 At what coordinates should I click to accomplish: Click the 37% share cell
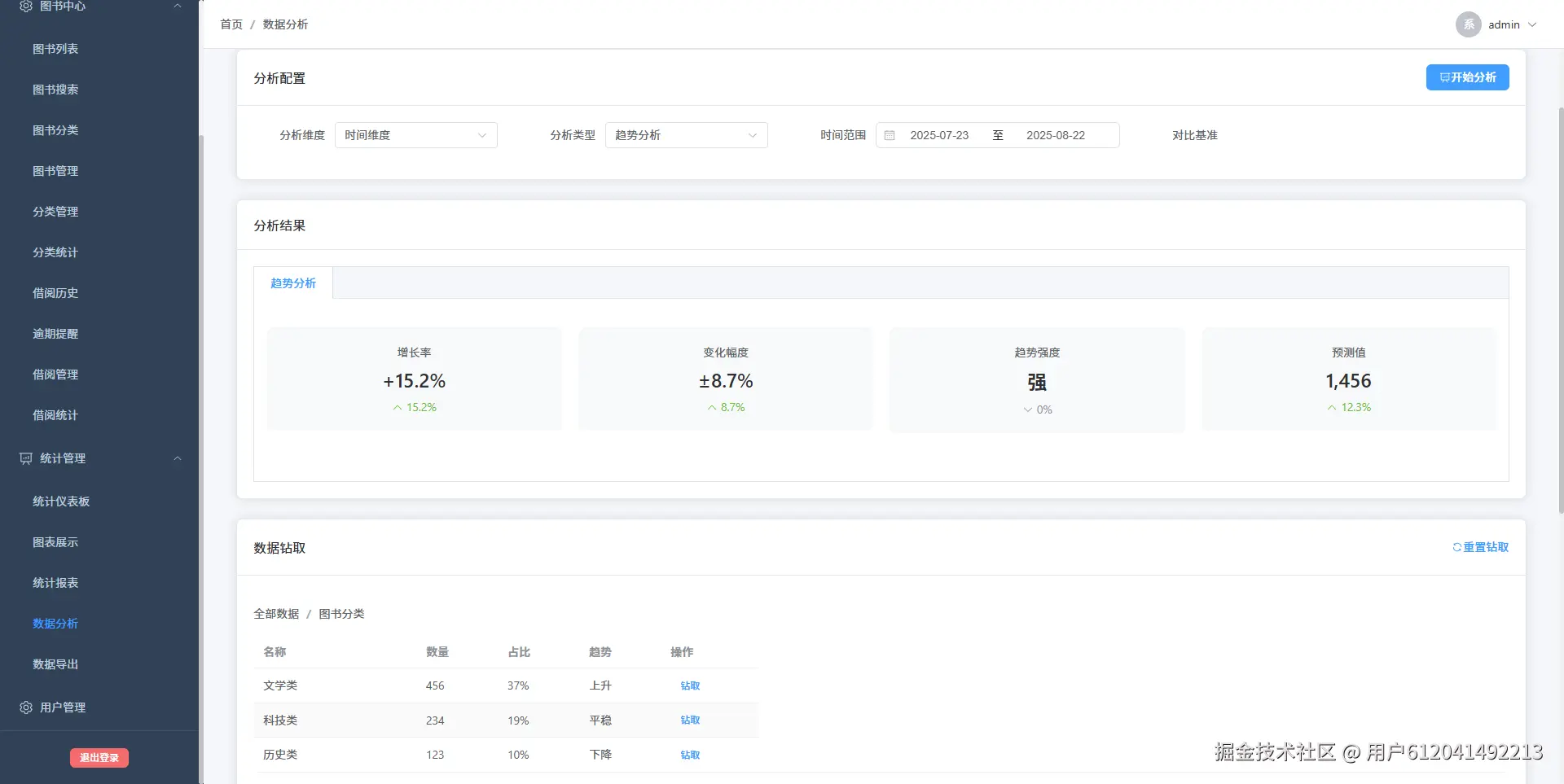518,685
